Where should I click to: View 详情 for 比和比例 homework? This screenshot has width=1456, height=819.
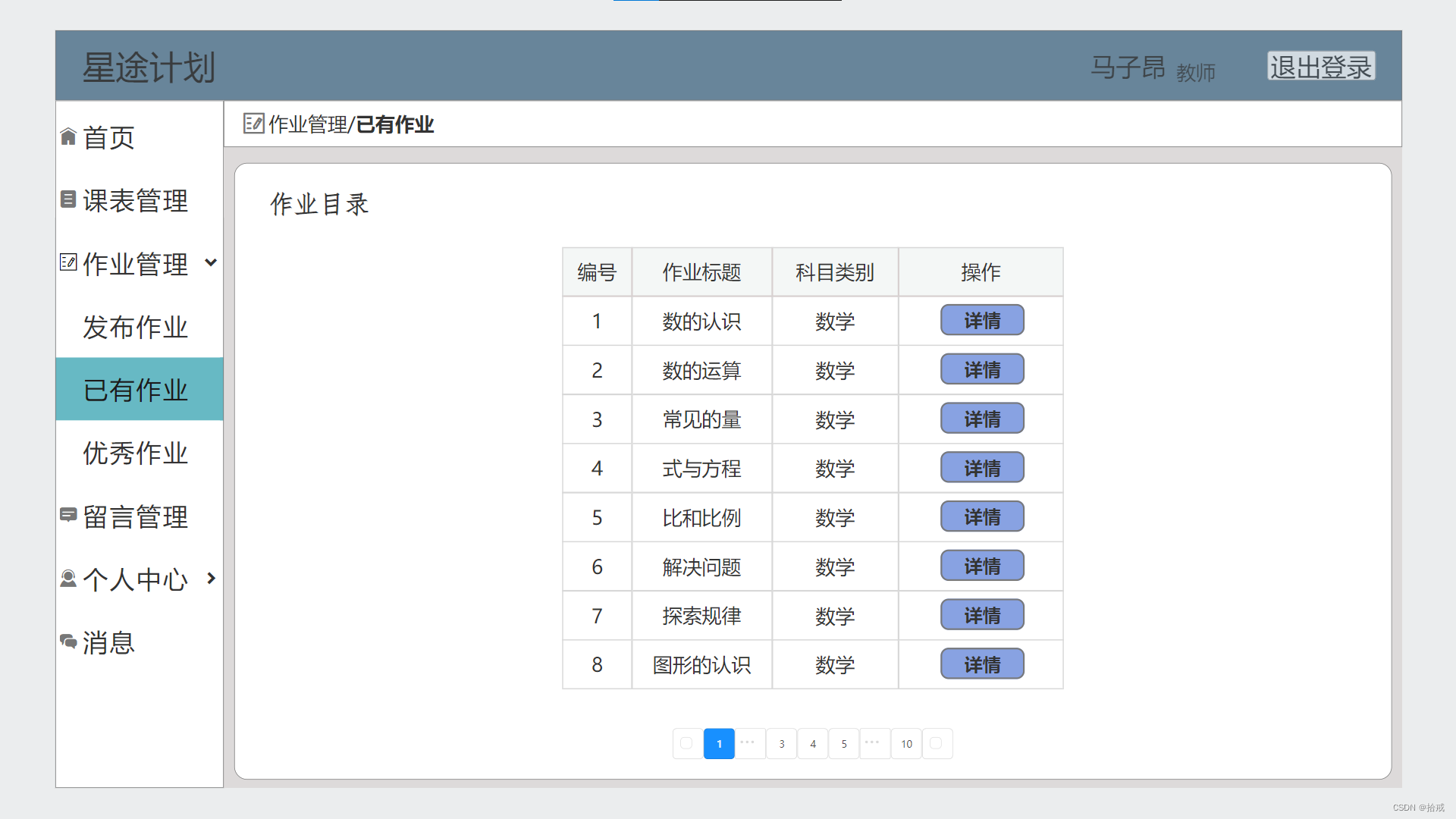(x=982, y=517)
